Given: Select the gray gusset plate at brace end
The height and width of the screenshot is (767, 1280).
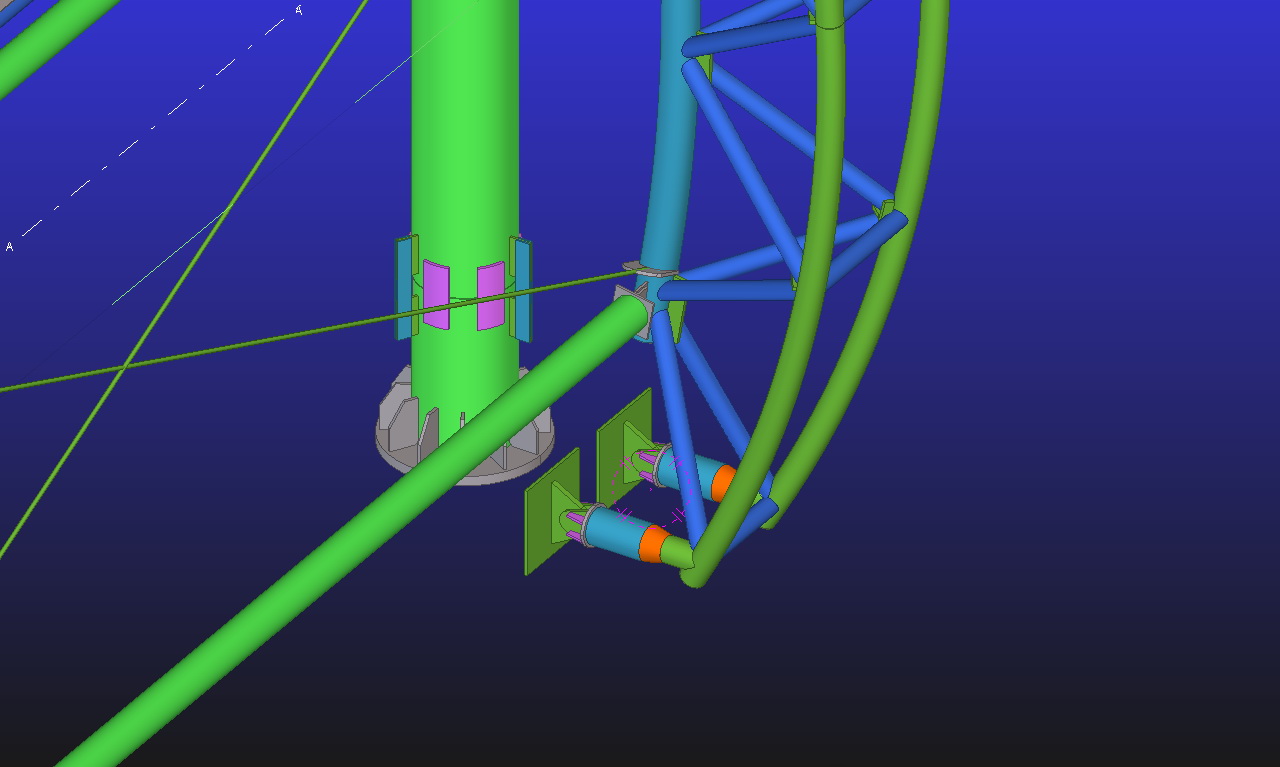Looking at the screenshot, I should tap(631, 304).
